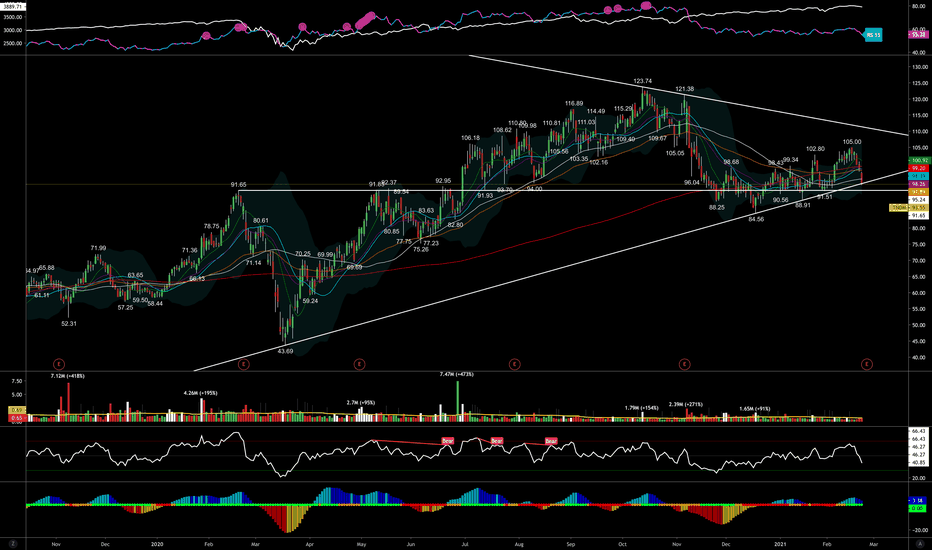The height and width of the screenshot is (550, 932).
Task: Open the earnings E marker above May 2020
Action: coord(359,364)
